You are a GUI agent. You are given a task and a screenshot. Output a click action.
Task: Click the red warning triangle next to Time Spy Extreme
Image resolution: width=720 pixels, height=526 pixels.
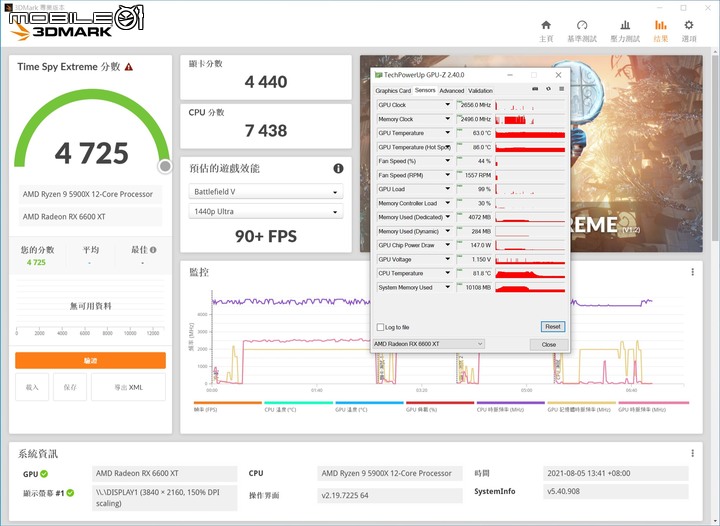pyautogui.click(x=129, y=67)
